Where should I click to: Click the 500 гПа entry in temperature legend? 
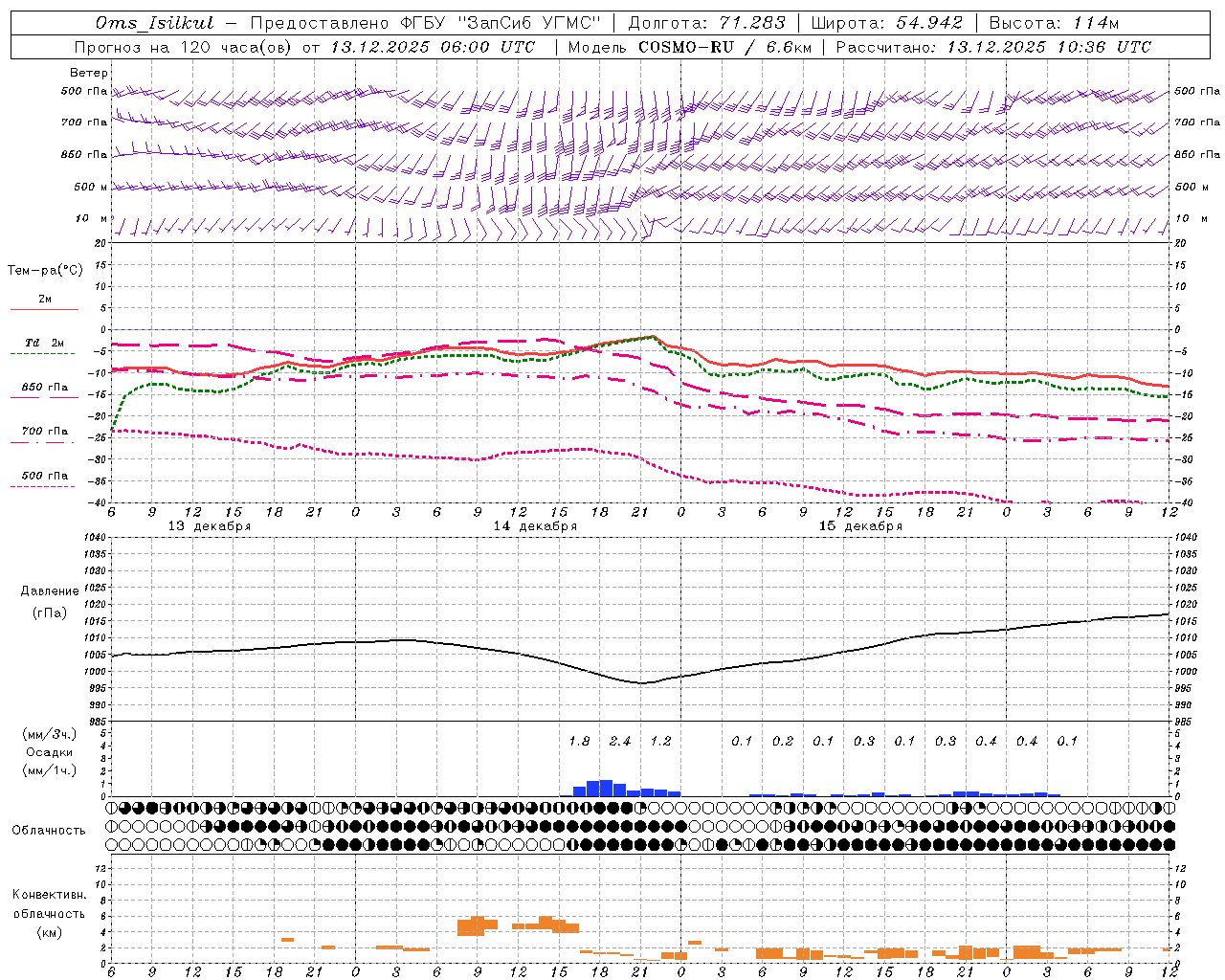[44, 476]
